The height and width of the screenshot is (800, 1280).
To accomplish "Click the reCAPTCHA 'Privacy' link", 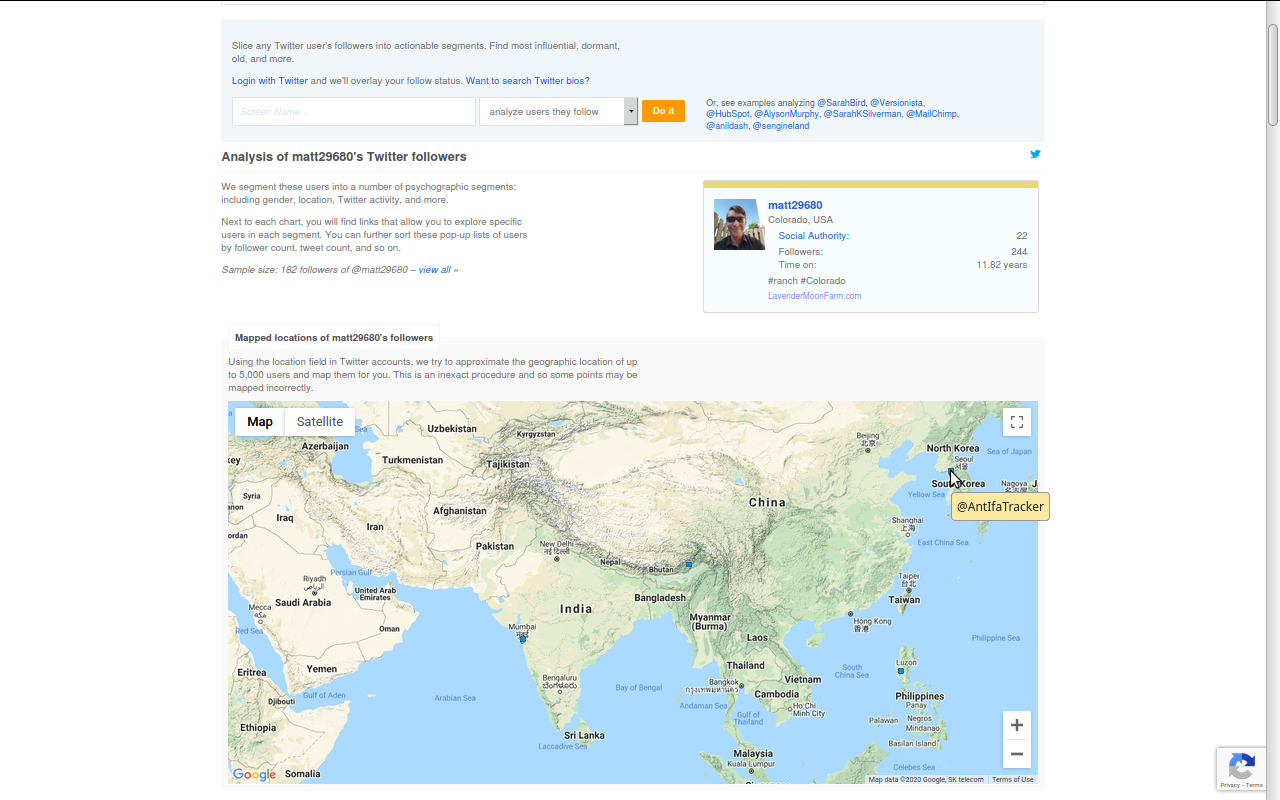I will pos(1230,785).
